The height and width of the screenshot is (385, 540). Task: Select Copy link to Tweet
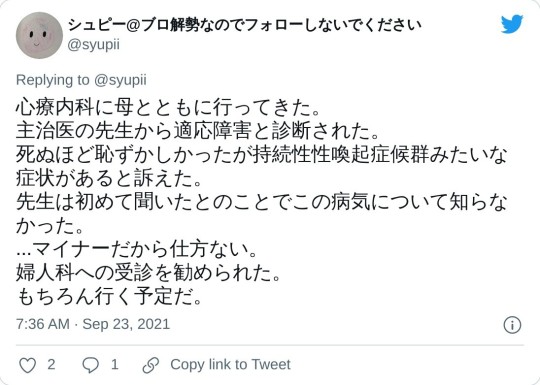(230, 364)
